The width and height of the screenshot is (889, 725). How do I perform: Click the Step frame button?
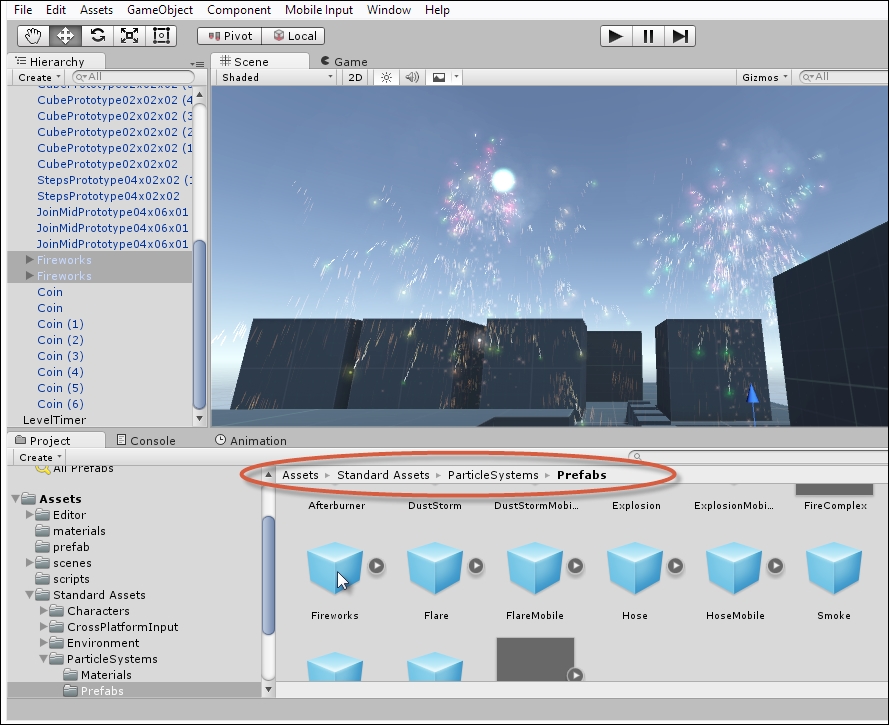coord(680,36)
